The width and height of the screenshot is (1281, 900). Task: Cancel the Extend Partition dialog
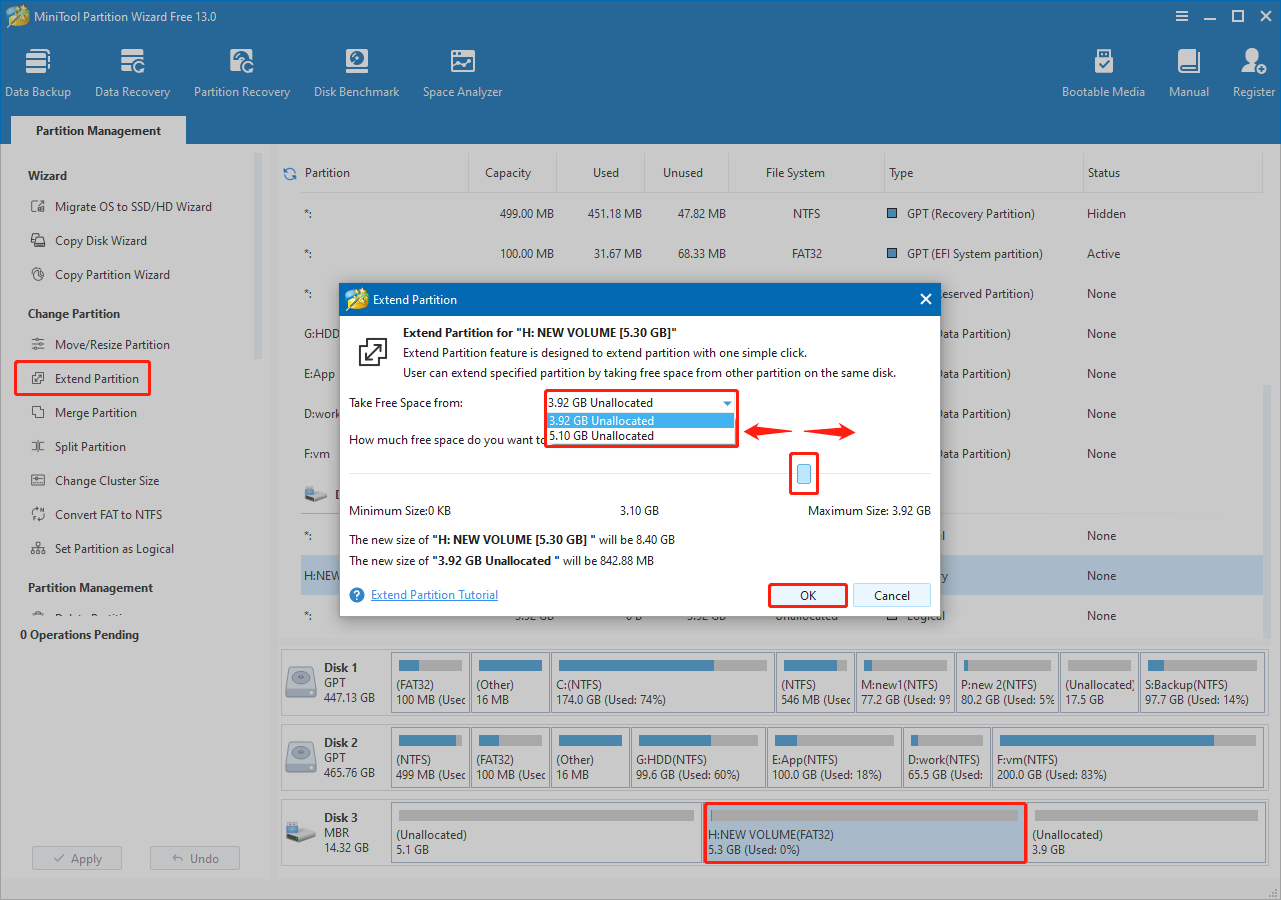click(891, 595)
